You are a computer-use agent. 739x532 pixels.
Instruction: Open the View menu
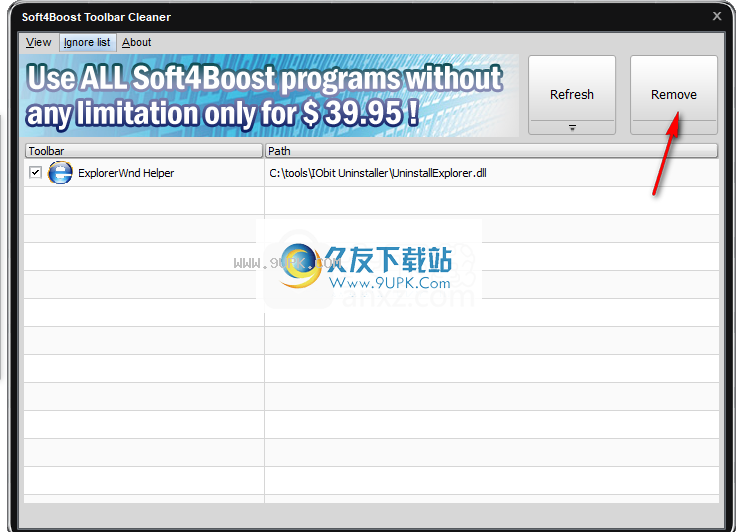(38, 42)
